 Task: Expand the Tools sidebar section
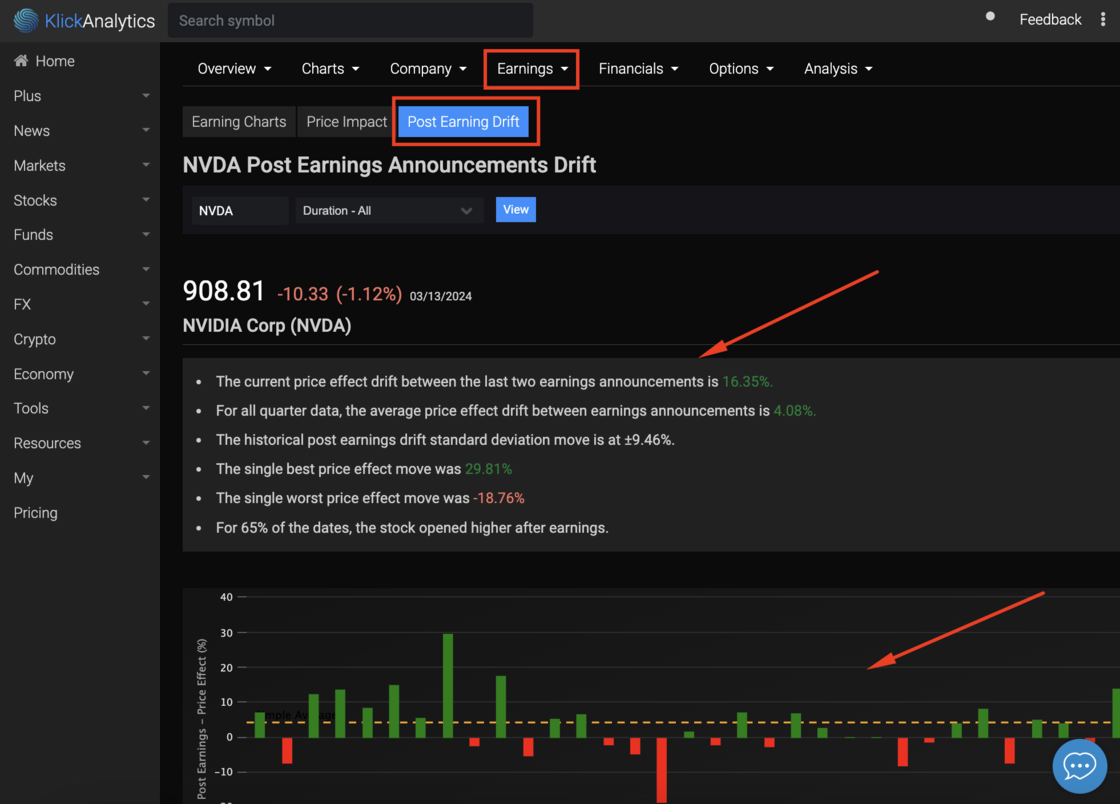coord(80,408)
